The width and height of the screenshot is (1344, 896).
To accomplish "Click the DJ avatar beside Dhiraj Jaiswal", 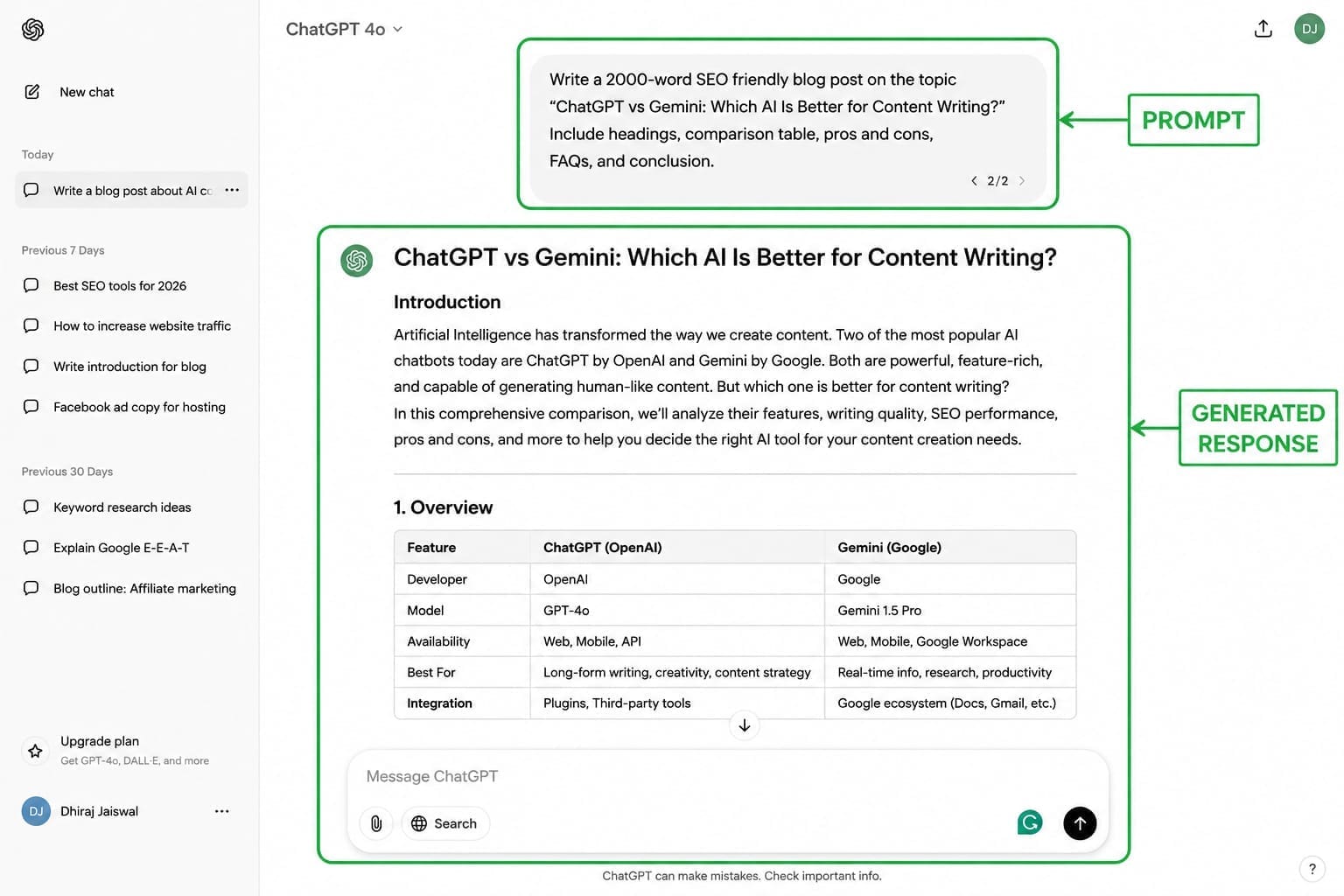I will pos(36,811).
